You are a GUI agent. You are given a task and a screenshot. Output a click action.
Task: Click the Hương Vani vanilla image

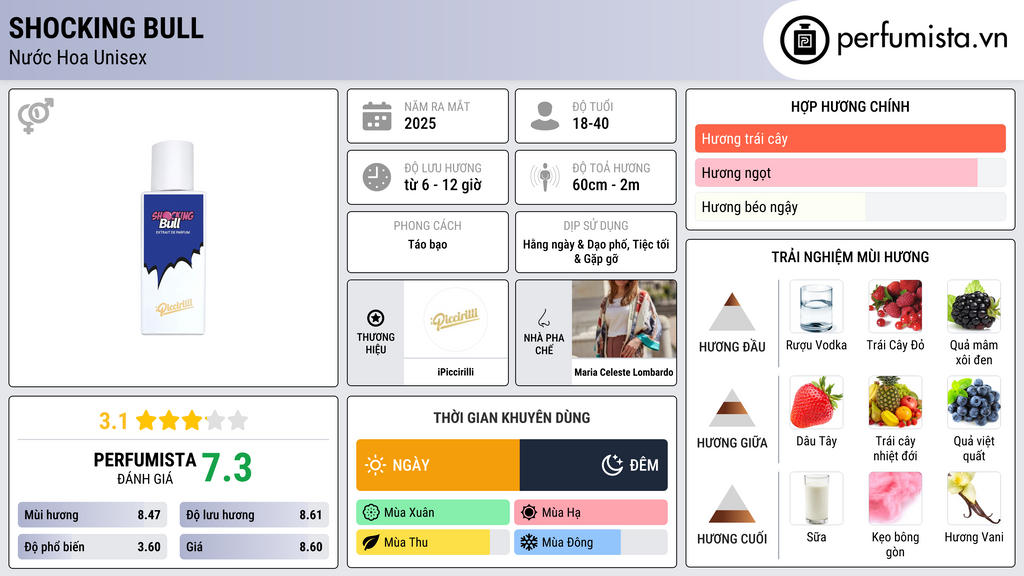tap(974, 499)
